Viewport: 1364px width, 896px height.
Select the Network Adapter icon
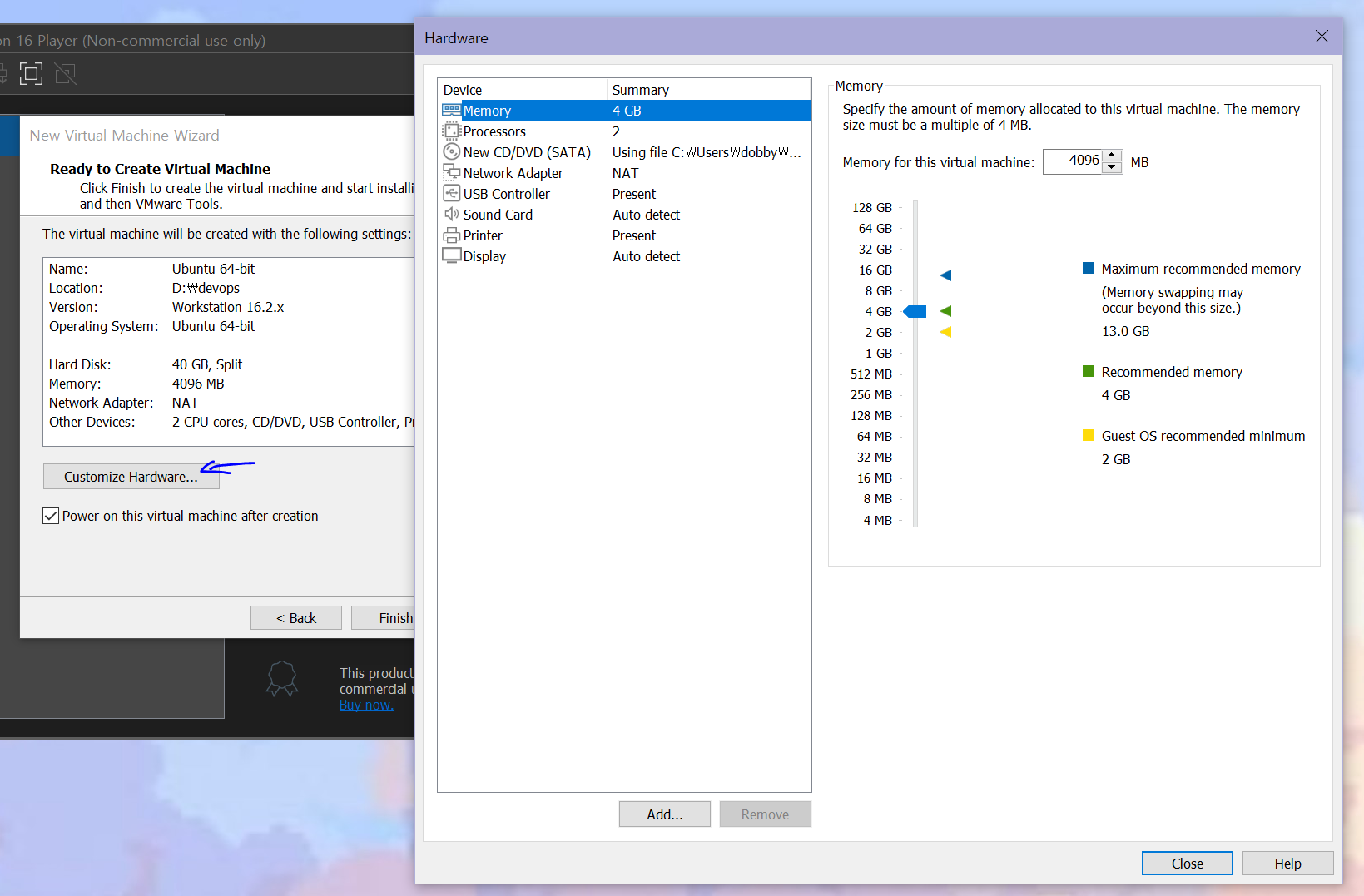coord(452,173)
